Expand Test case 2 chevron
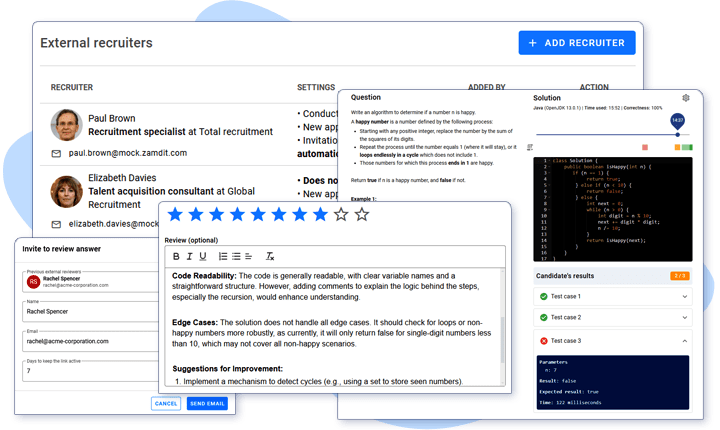The image size is (720, 430). coord(685,317)
